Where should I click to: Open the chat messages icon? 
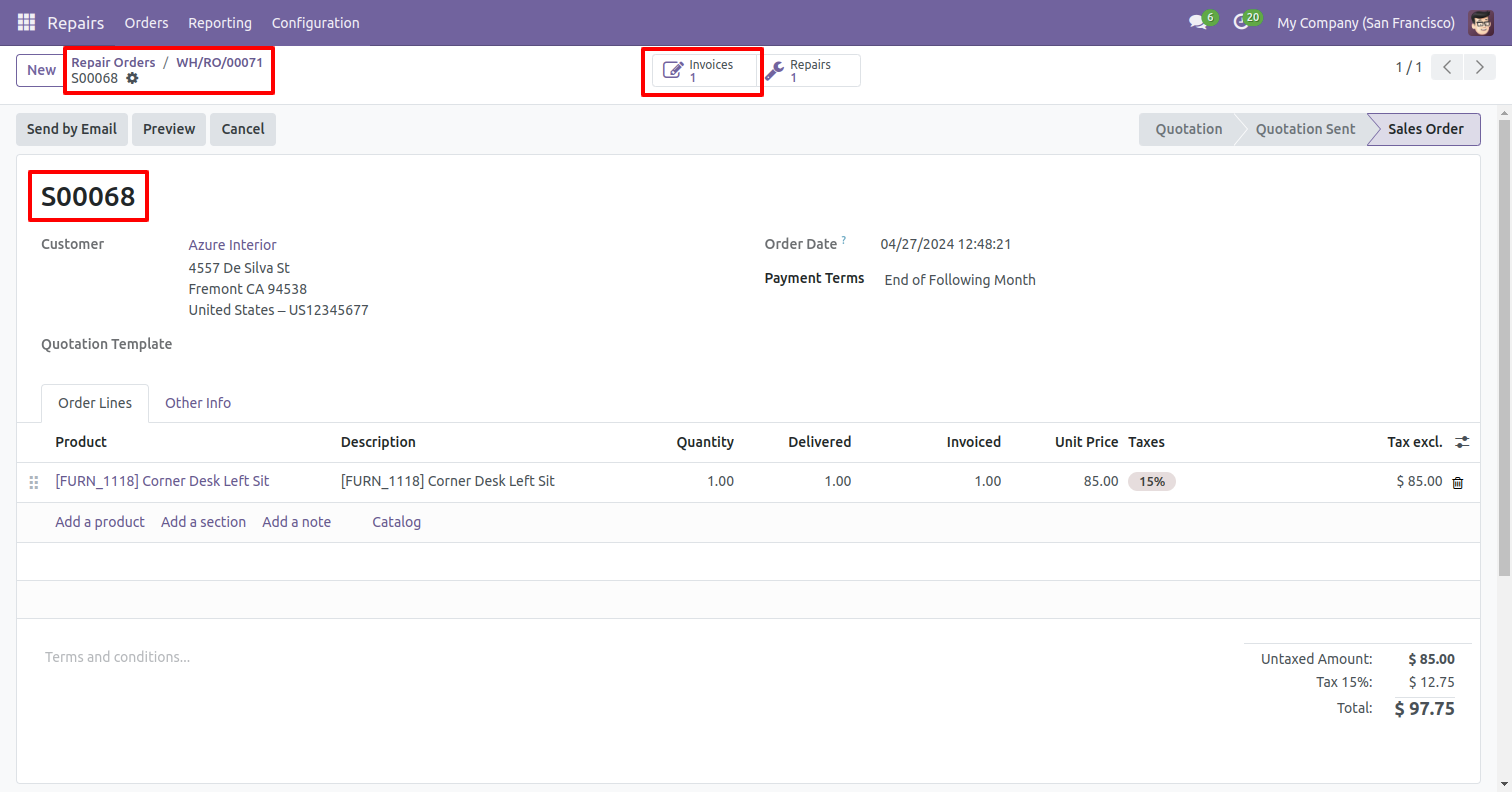(1197, 22)
